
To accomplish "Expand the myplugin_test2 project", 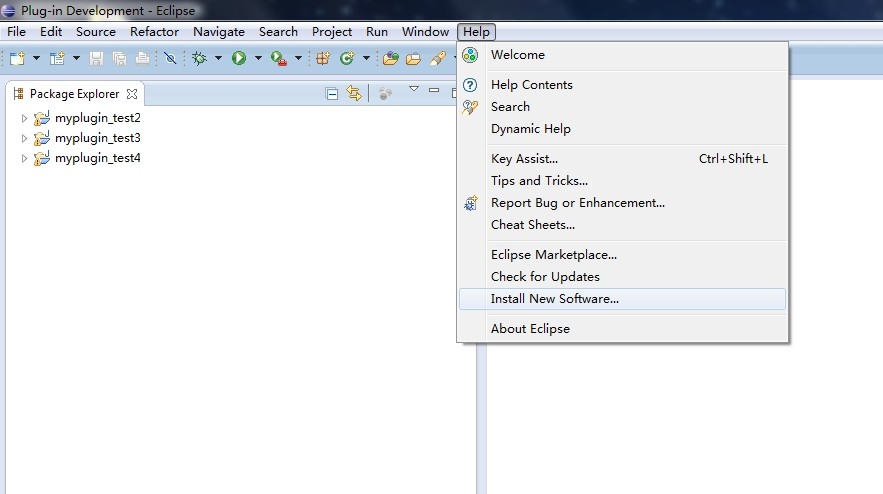I will tap(24, 118).
